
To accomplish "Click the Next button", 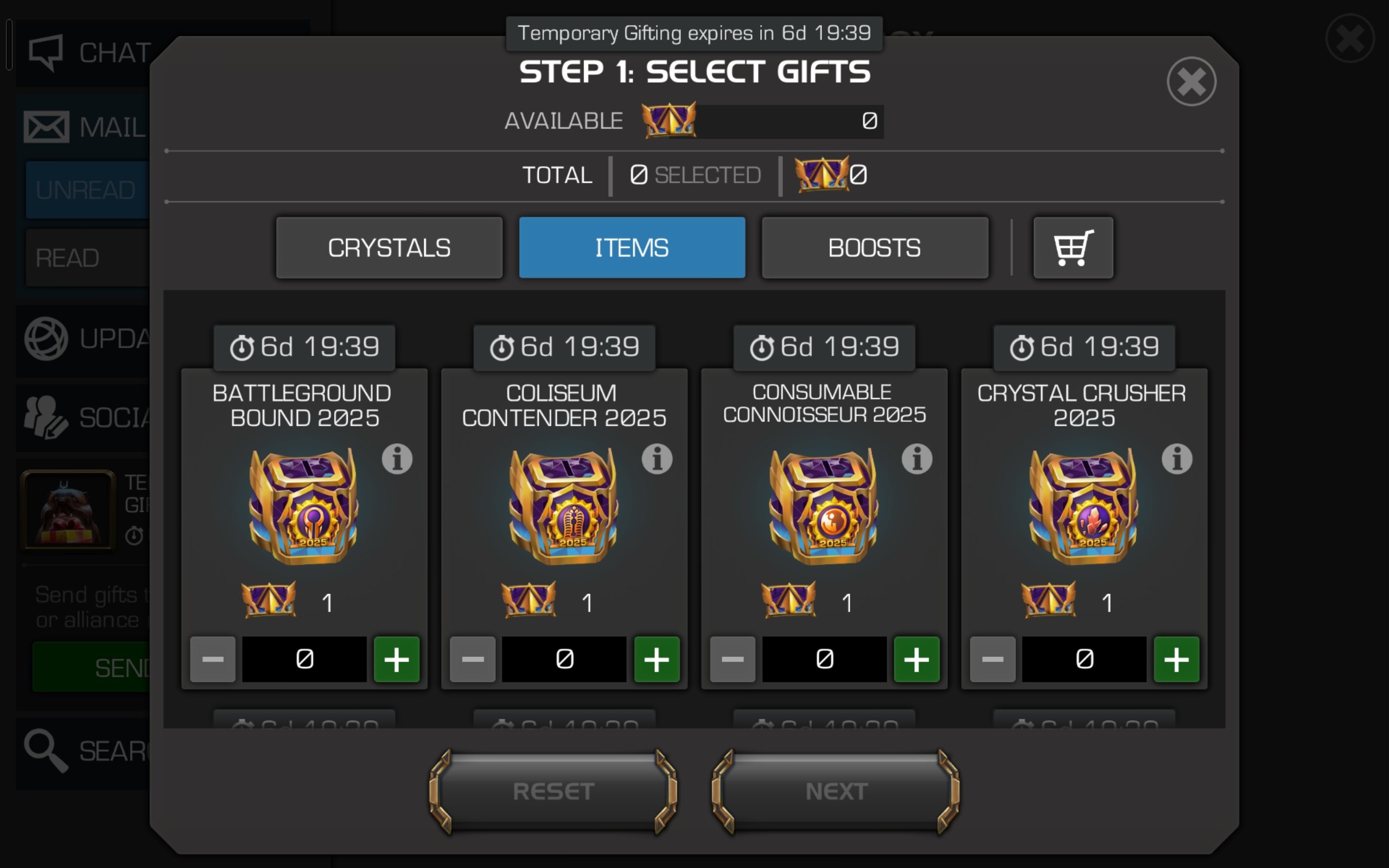I will click(836, 791).
